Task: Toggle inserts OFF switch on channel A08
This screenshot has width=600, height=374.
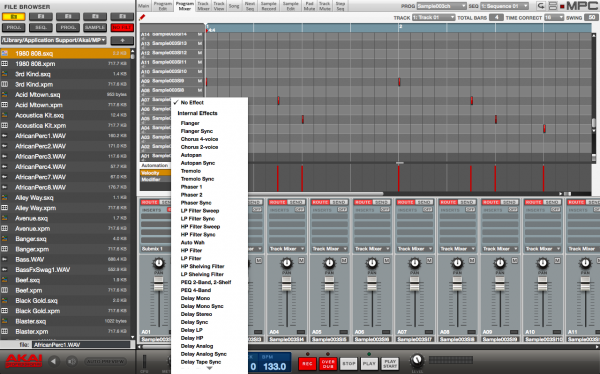Action: point(470,210)
